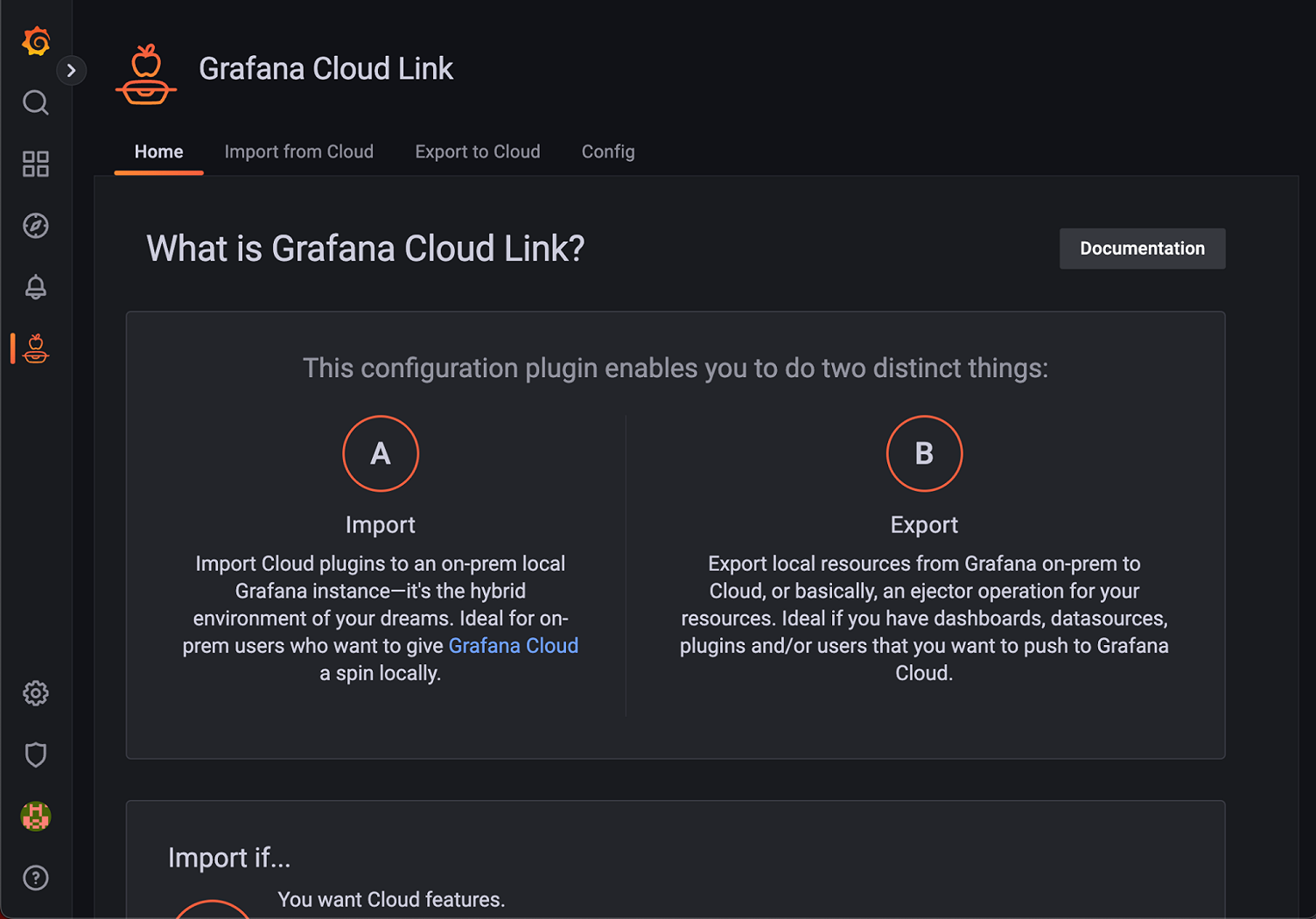Select the Cloud Link plugin sidebar icon
1316x919 pixels.
click(35, 347)
